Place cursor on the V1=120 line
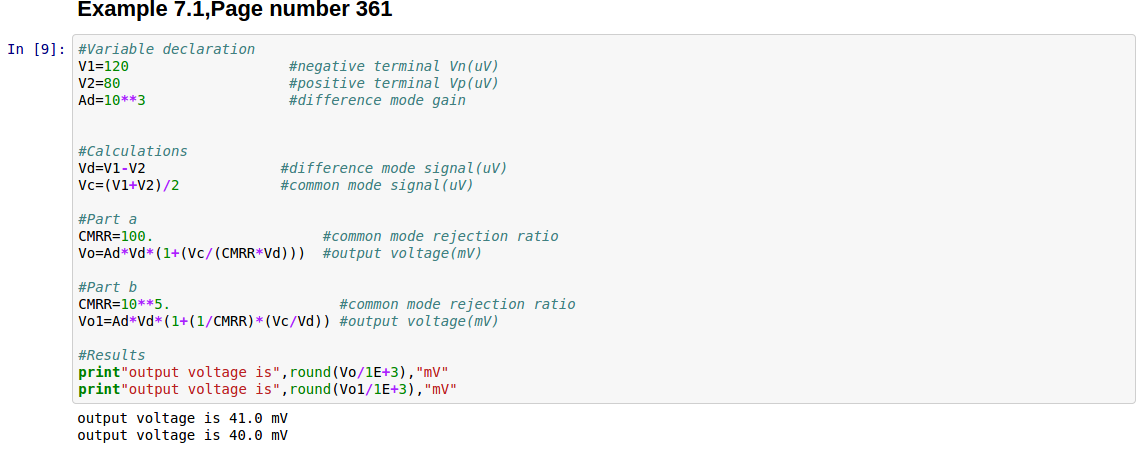Screen dimensions: 1147x456 [x=103, y=66]
